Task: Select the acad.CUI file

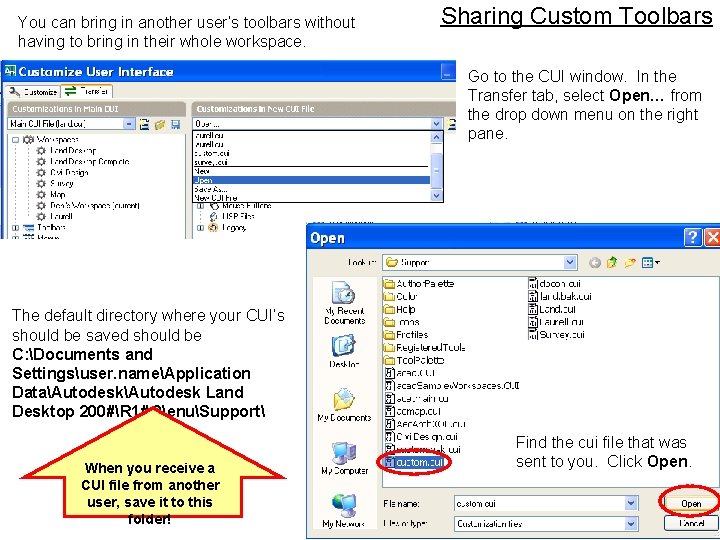Action: click(x=410, y=373)
